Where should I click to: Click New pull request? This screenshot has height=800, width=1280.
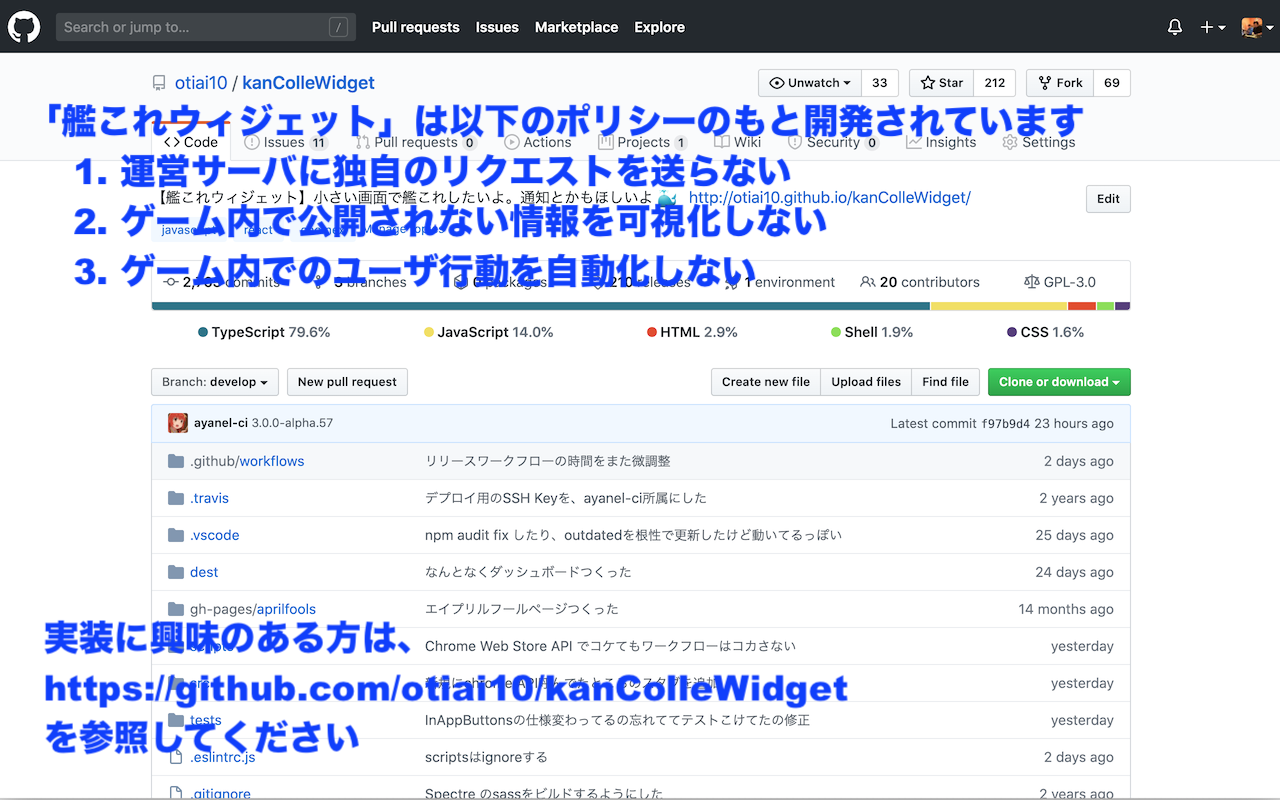[x=347, y=382]
